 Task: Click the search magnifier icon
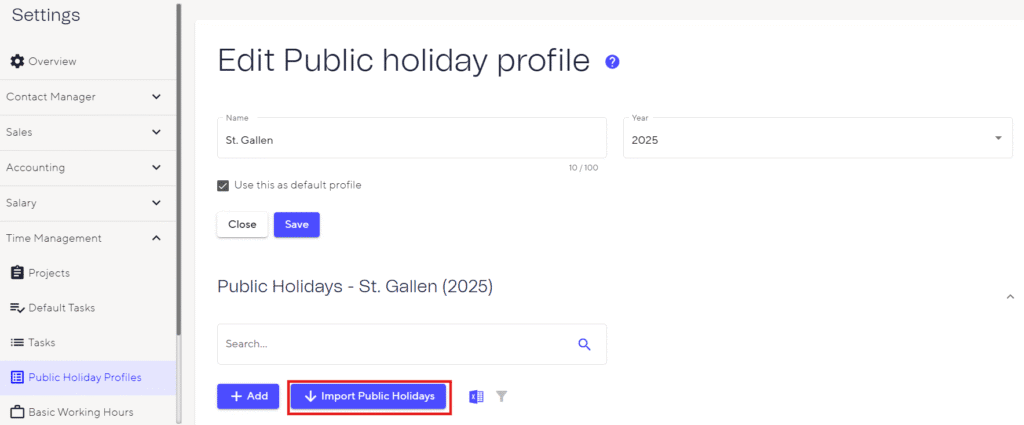(585, 344)
